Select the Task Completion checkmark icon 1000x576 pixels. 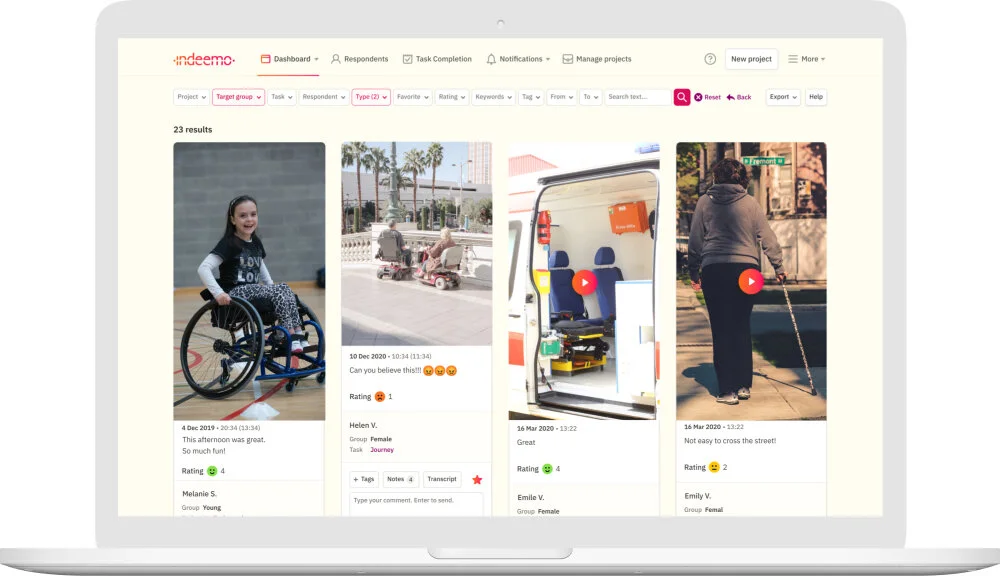(x=407, y=59)
